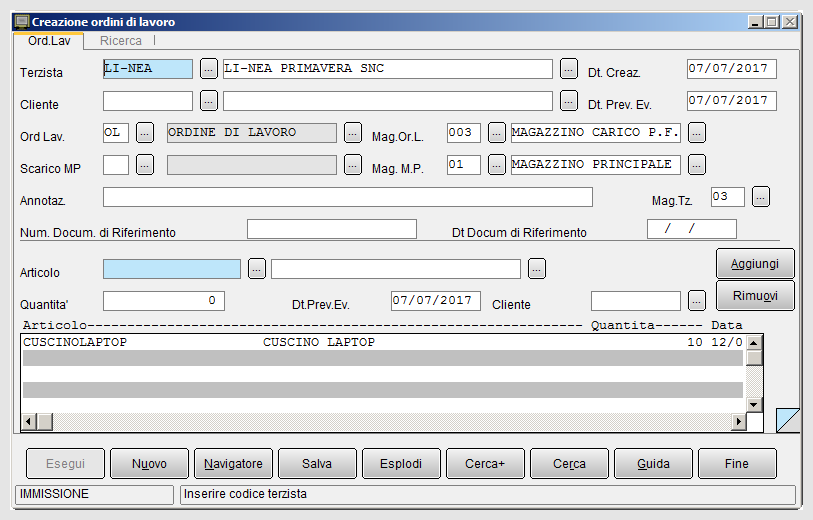The height and width of the screenshot is (520, 813).
Task: Open lookup button after Cliente description field
Action: [569, 101]
